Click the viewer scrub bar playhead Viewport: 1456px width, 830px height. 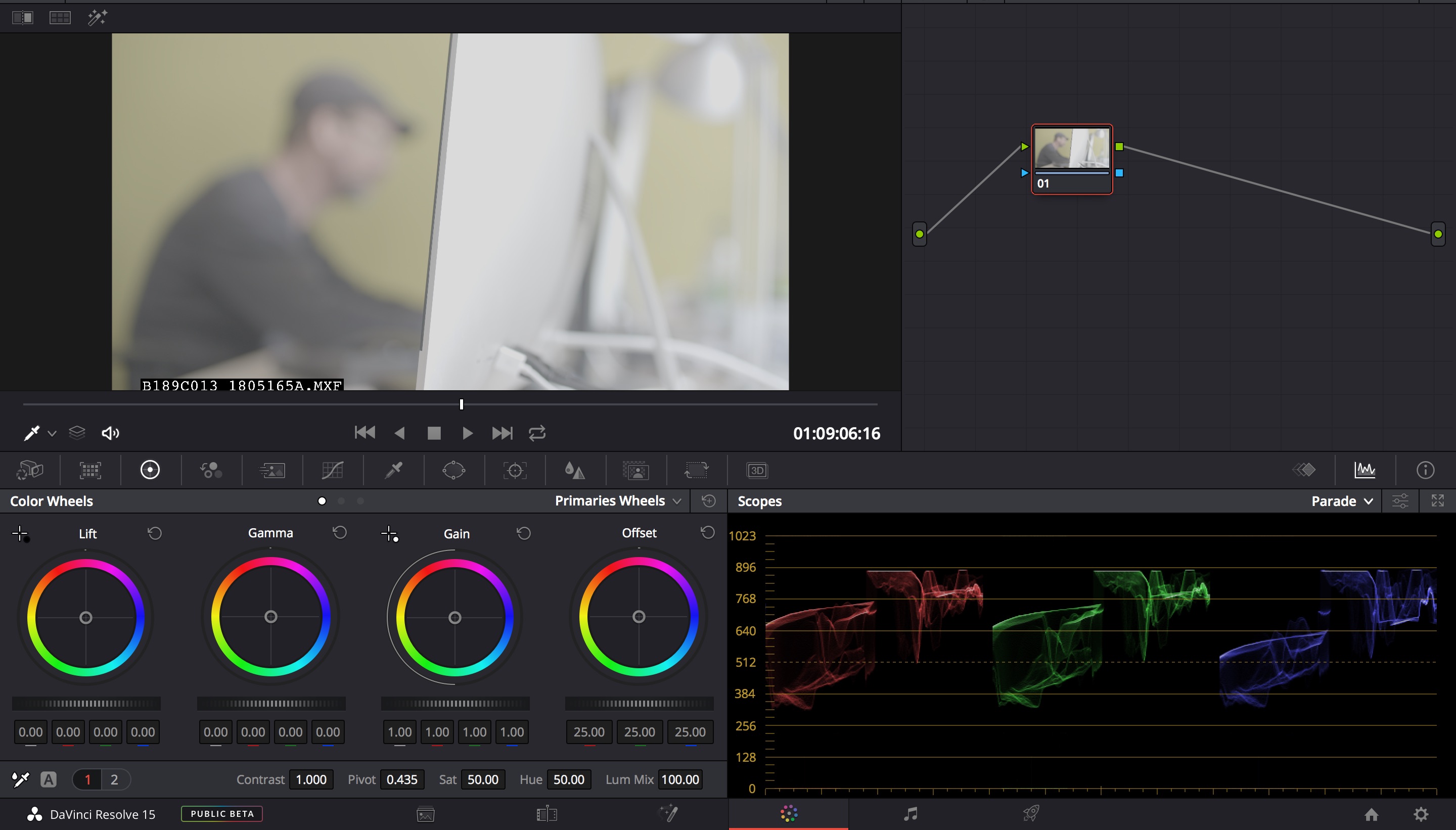tap(461, 404)
